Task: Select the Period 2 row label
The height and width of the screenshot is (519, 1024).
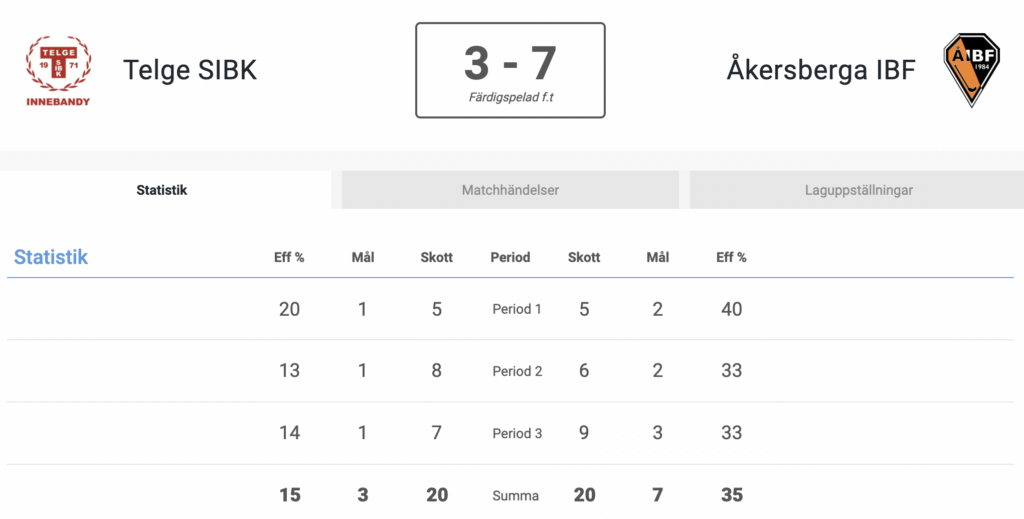Action: tap(517, 371)
